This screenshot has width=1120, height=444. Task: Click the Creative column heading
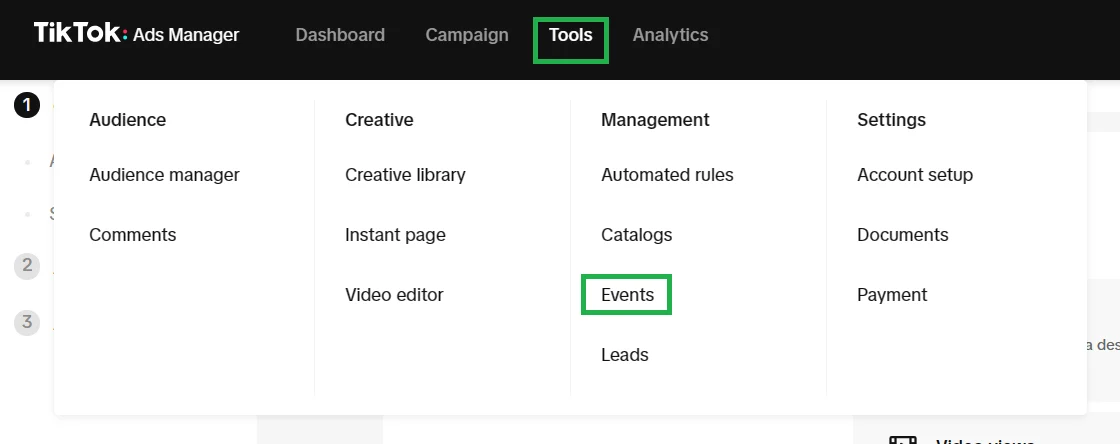click(x=379, y=120)
